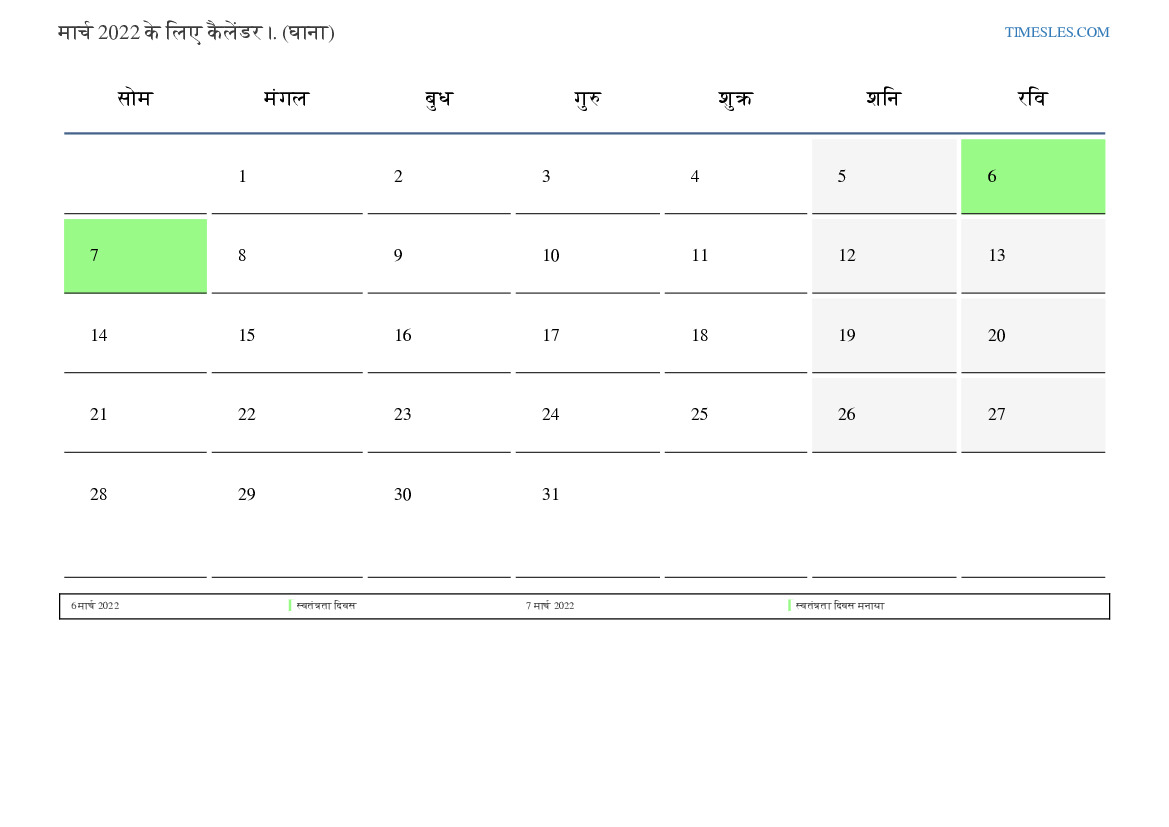Select Sunday date 13
Viewport: 1169px width, 827px height.
[x=1033, y=256]
